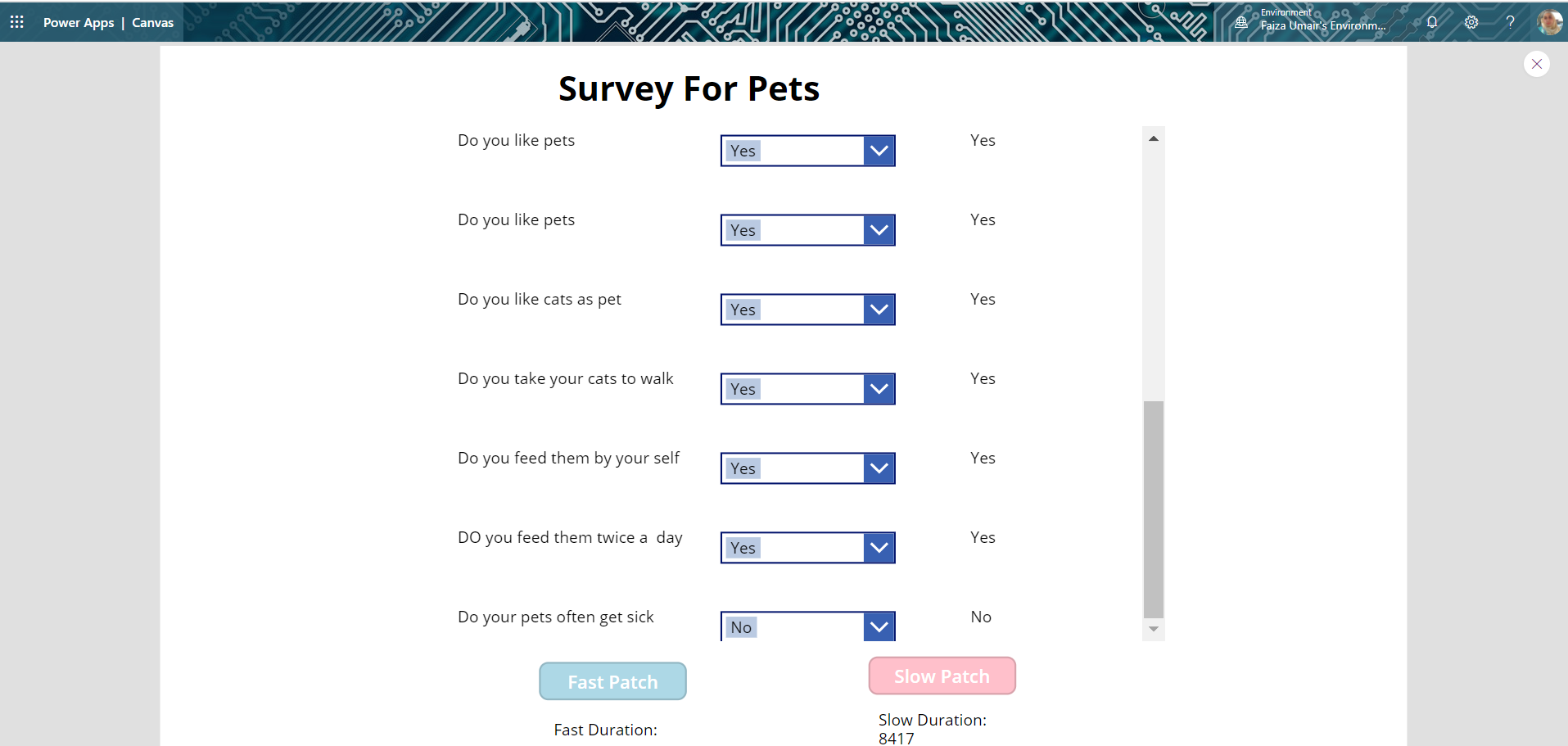Open the user profile avatar
The image size is (1568, 746).
tap(1549, 22)
